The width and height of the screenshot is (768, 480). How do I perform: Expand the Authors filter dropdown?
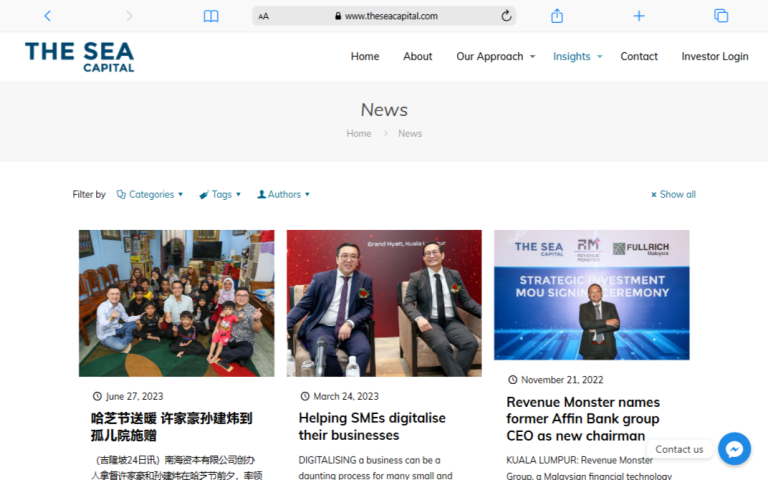(x=284, y=194)
